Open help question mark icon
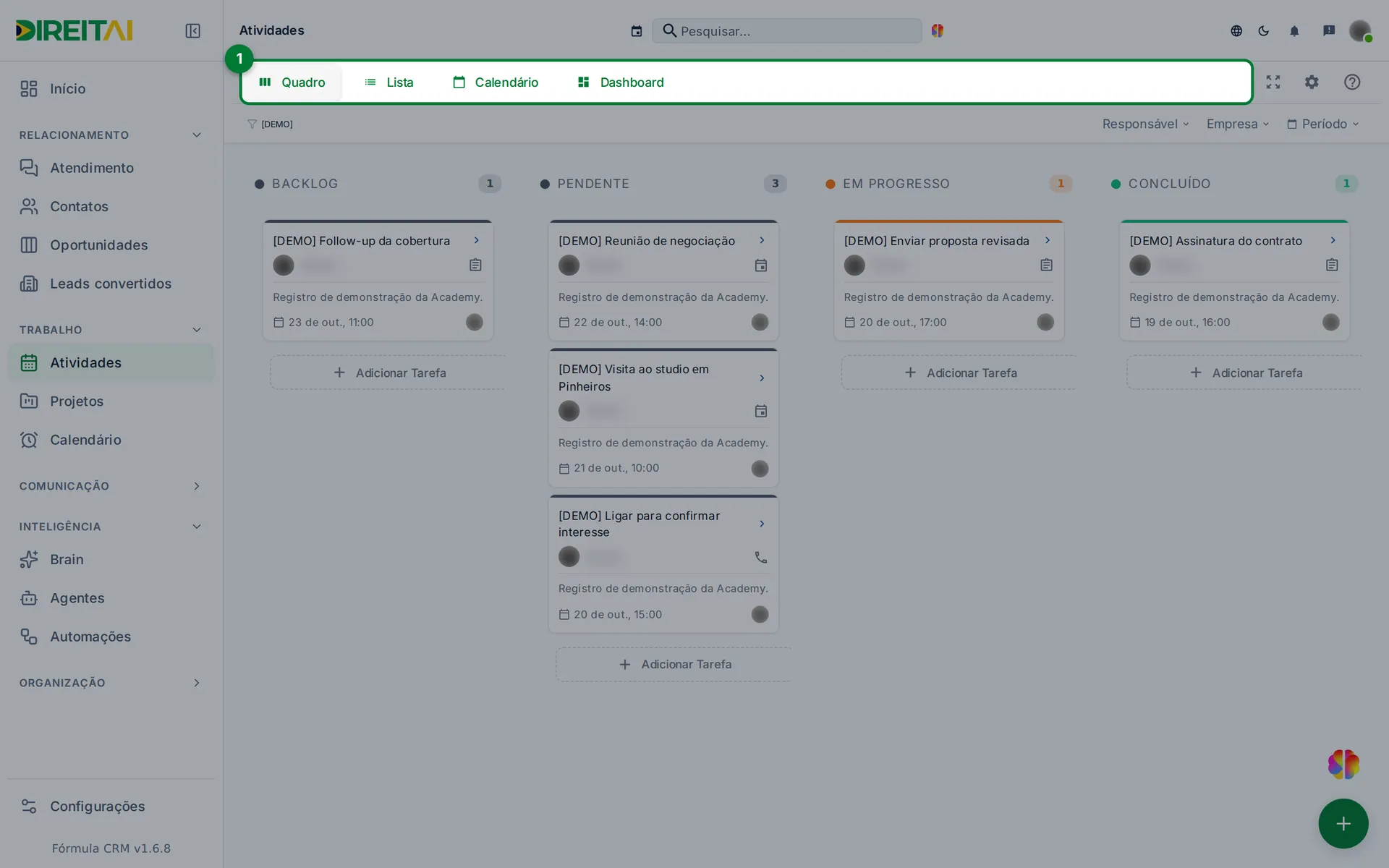Viewport: 1389px width, 868px height. click(1352, 82)
